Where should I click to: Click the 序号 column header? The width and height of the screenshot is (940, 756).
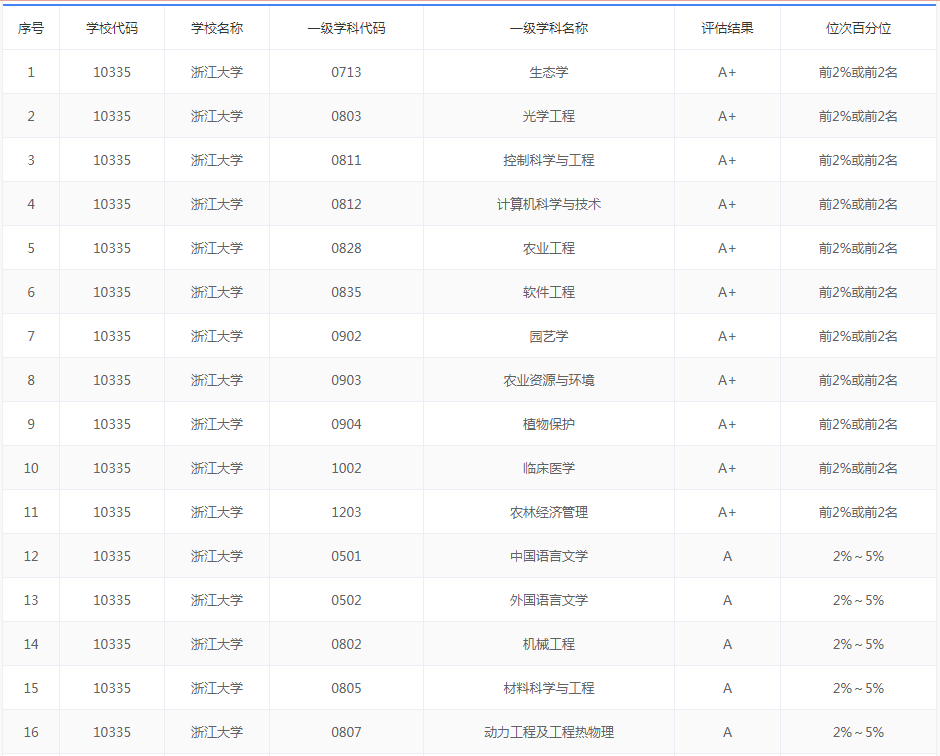coord(31,28)
